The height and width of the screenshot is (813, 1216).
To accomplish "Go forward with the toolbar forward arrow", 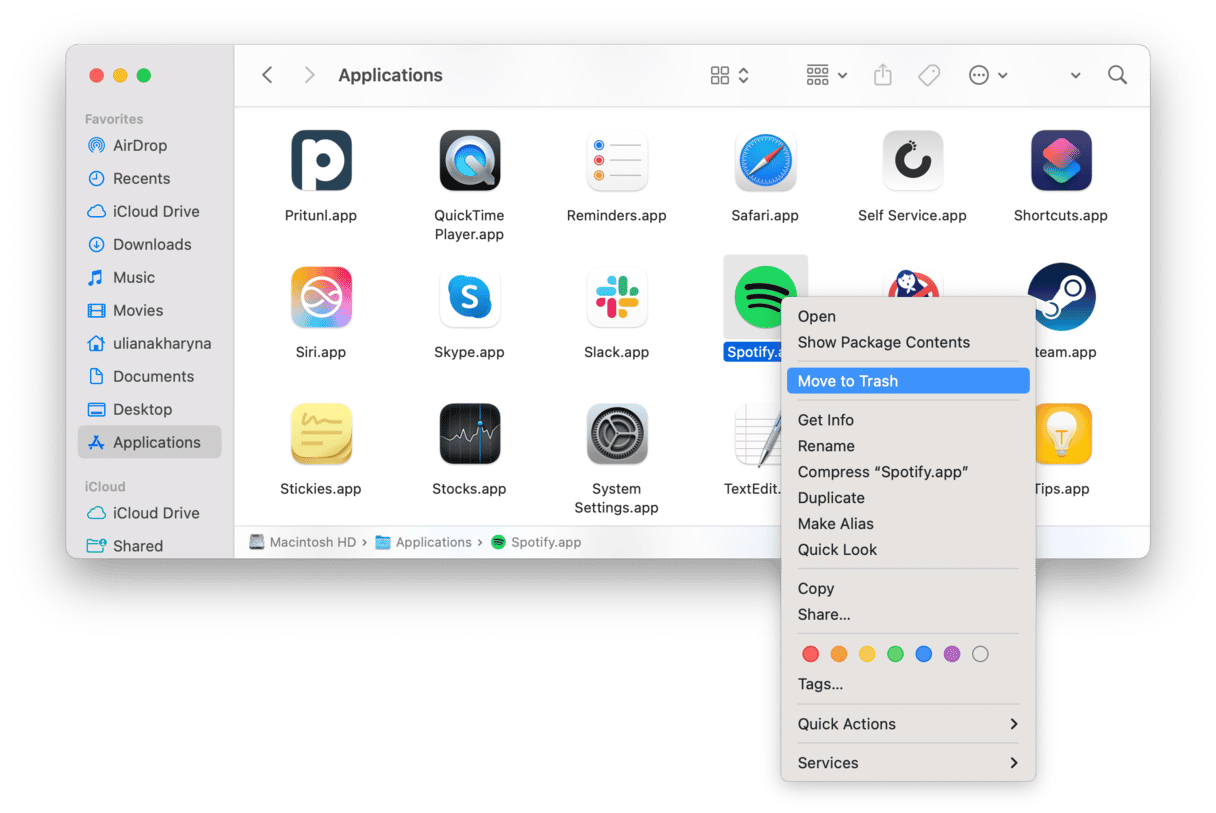I will (x=309, y=75).
